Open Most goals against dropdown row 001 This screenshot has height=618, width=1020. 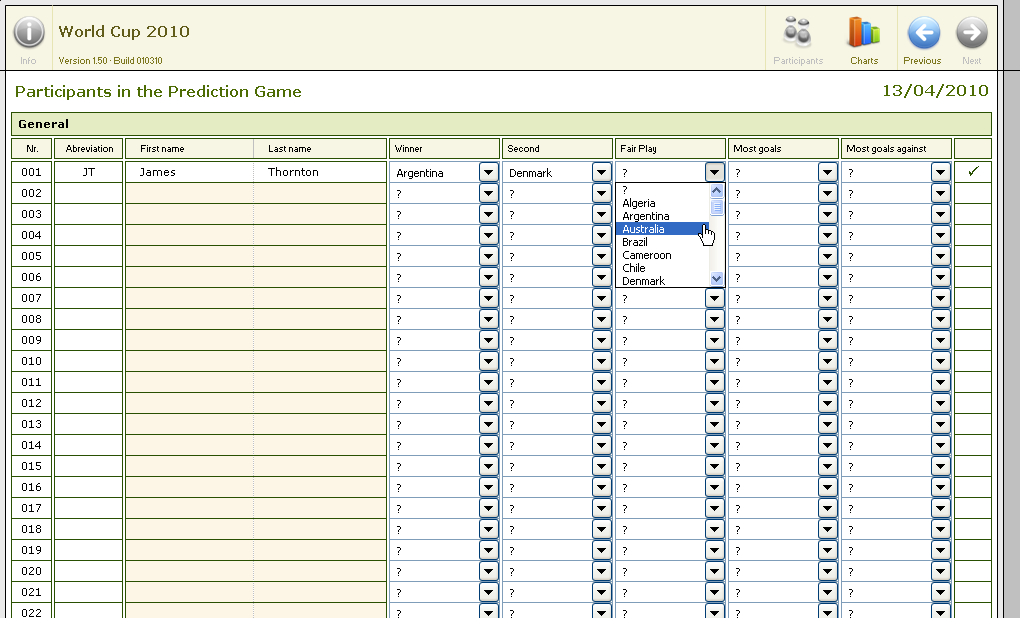point(940,172)
